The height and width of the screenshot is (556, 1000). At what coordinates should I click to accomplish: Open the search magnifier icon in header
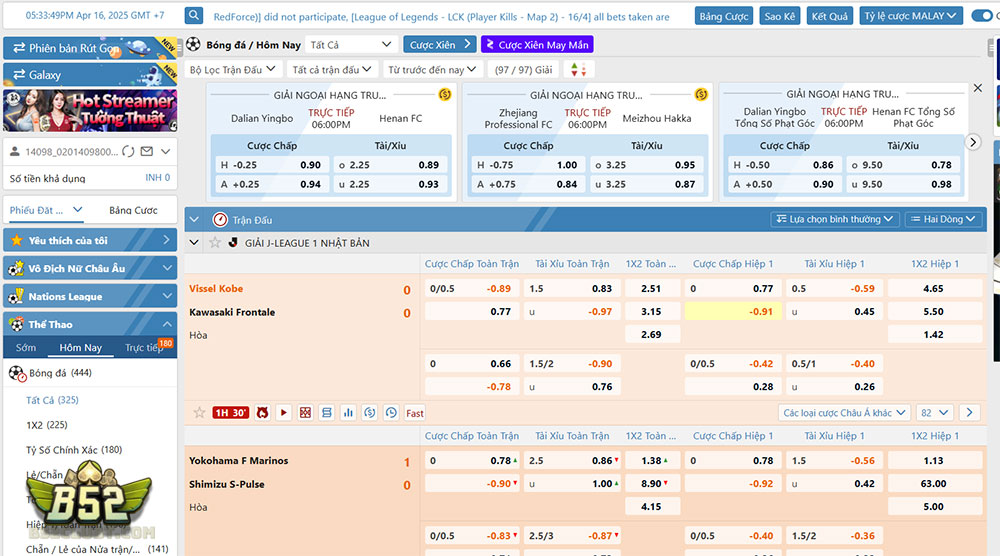194,15
